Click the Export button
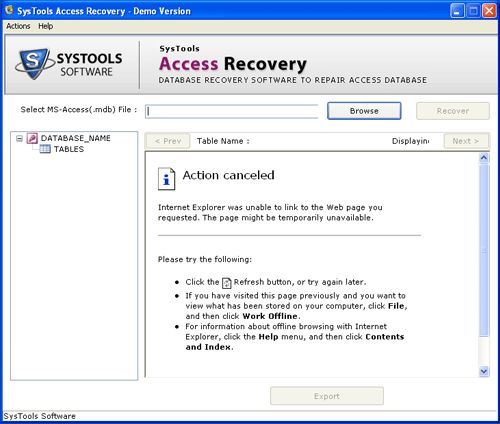Viewport: 500px width, 424px height. (327, 396)
